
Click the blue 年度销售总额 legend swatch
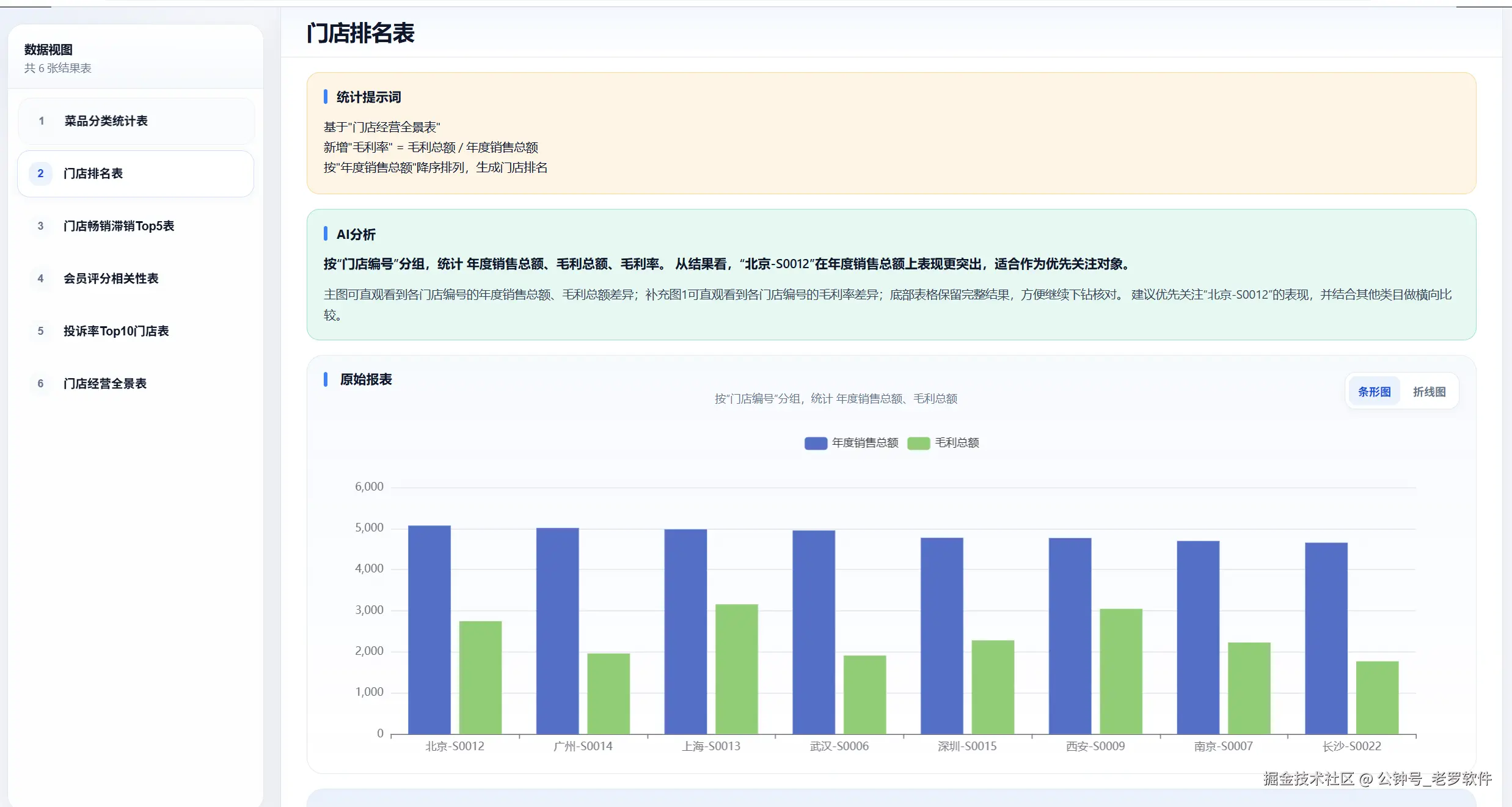click(x=816, y=444)
